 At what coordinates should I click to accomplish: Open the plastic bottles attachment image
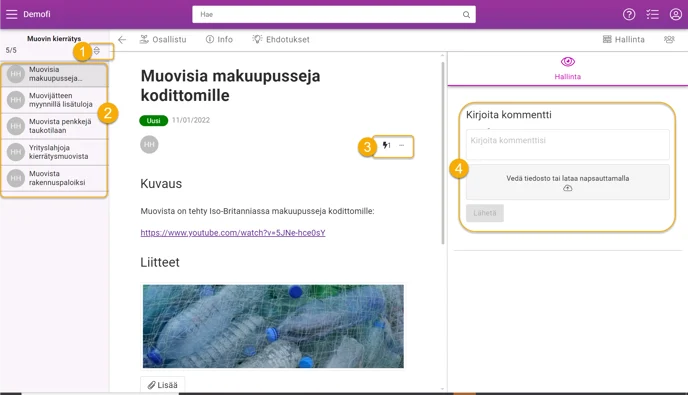pyautogui.click(x=273, y=326)
